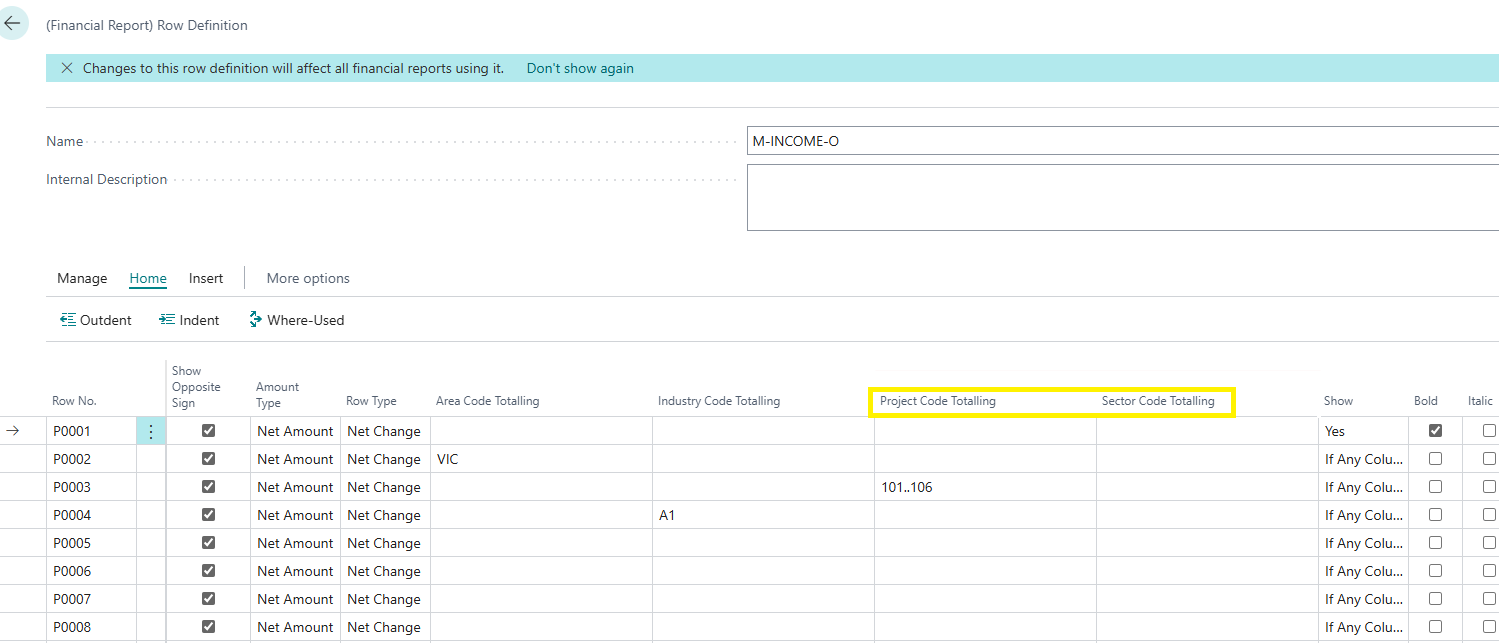Untick Show Opposite Sign for row P0002
The width and height of the screenshot is (1499, 643).
(x=208, y=459)
